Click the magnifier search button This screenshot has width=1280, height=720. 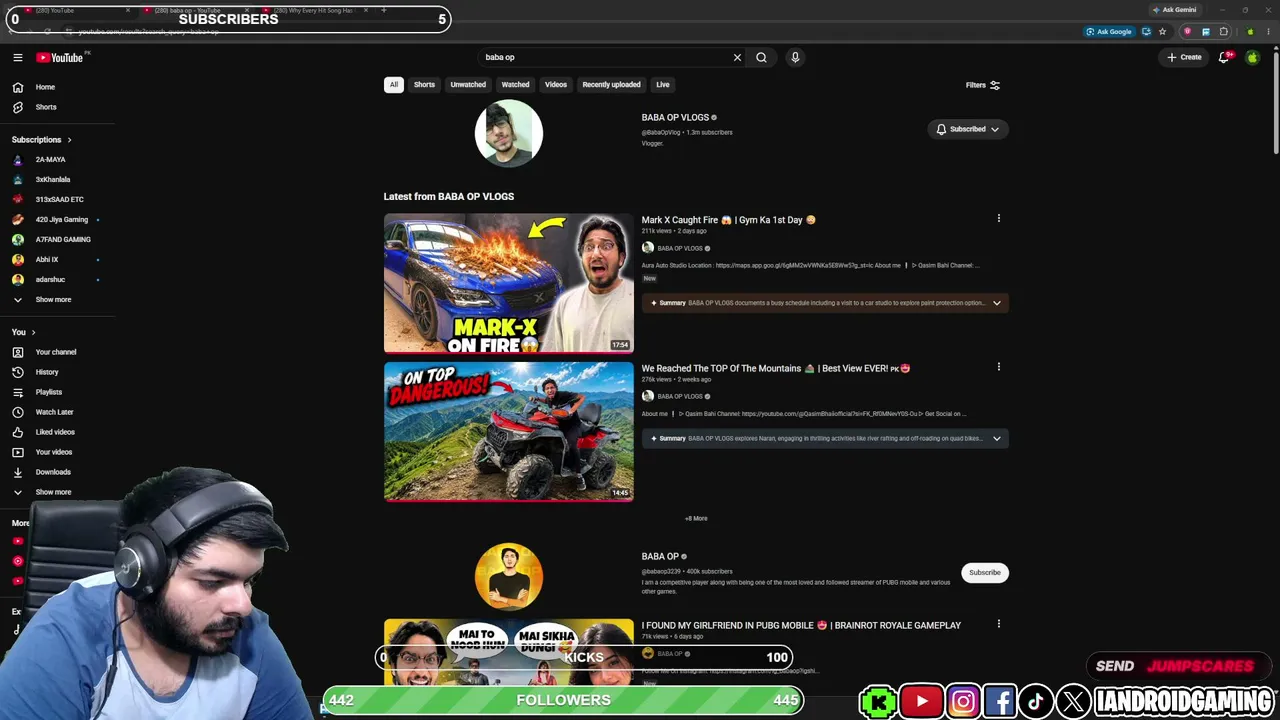pyautogui.click(x=761, y=57)
